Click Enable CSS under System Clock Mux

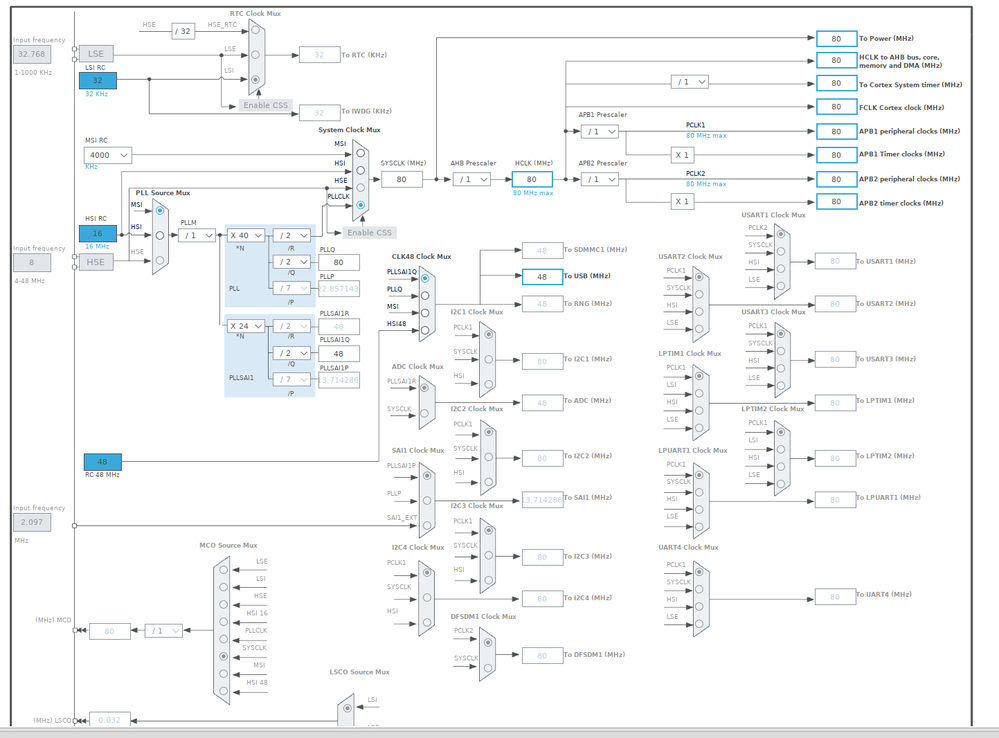370,233
